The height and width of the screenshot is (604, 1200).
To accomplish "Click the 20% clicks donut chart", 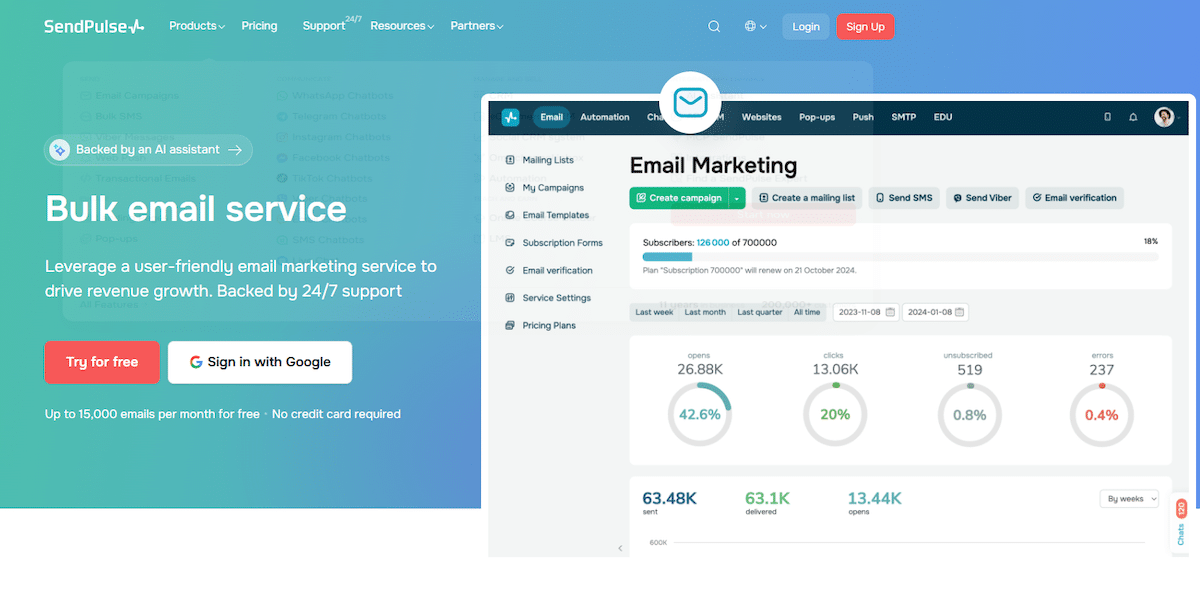I will (x=835, y=414).
